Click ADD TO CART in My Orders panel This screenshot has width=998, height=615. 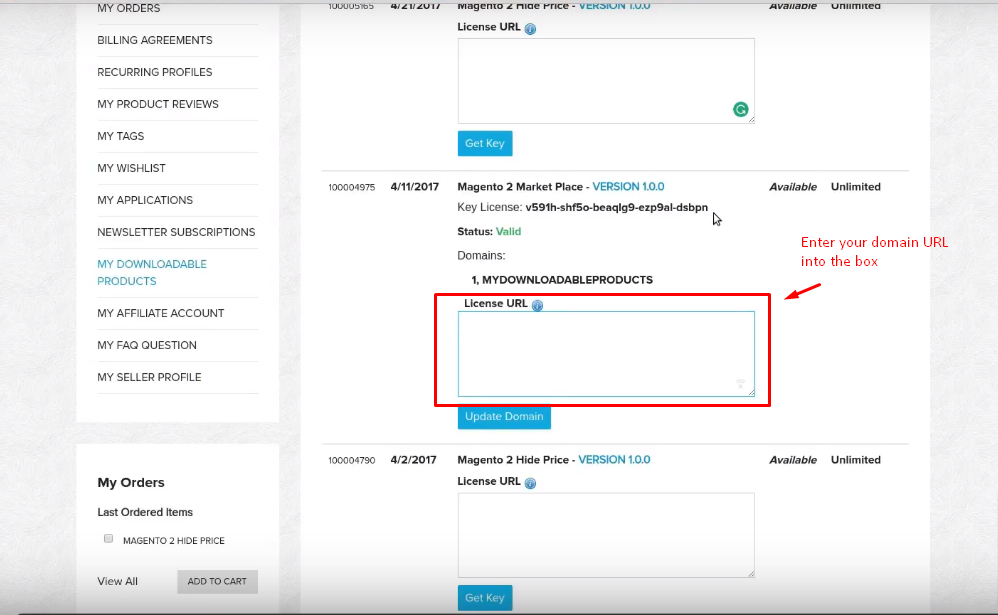tap(217, 581)
